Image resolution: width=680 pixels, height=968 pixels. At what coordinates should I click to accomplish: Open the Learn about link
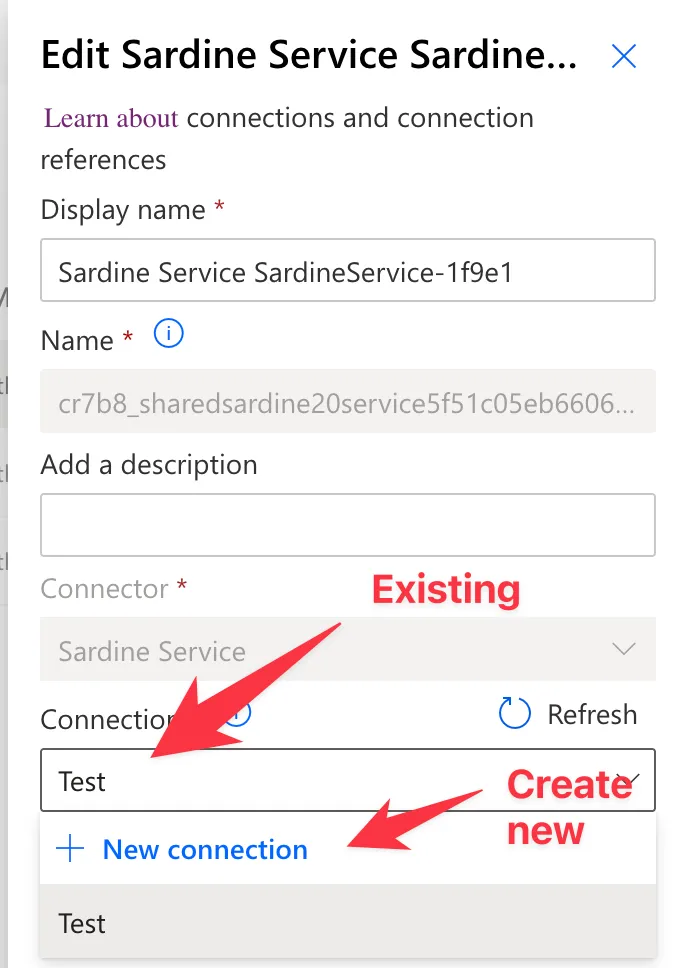click(111, 118)
